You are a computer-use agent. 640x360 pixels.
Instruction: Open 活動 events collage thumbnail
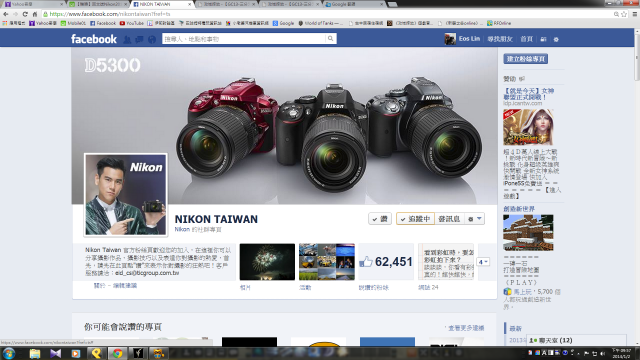[327, 262]
